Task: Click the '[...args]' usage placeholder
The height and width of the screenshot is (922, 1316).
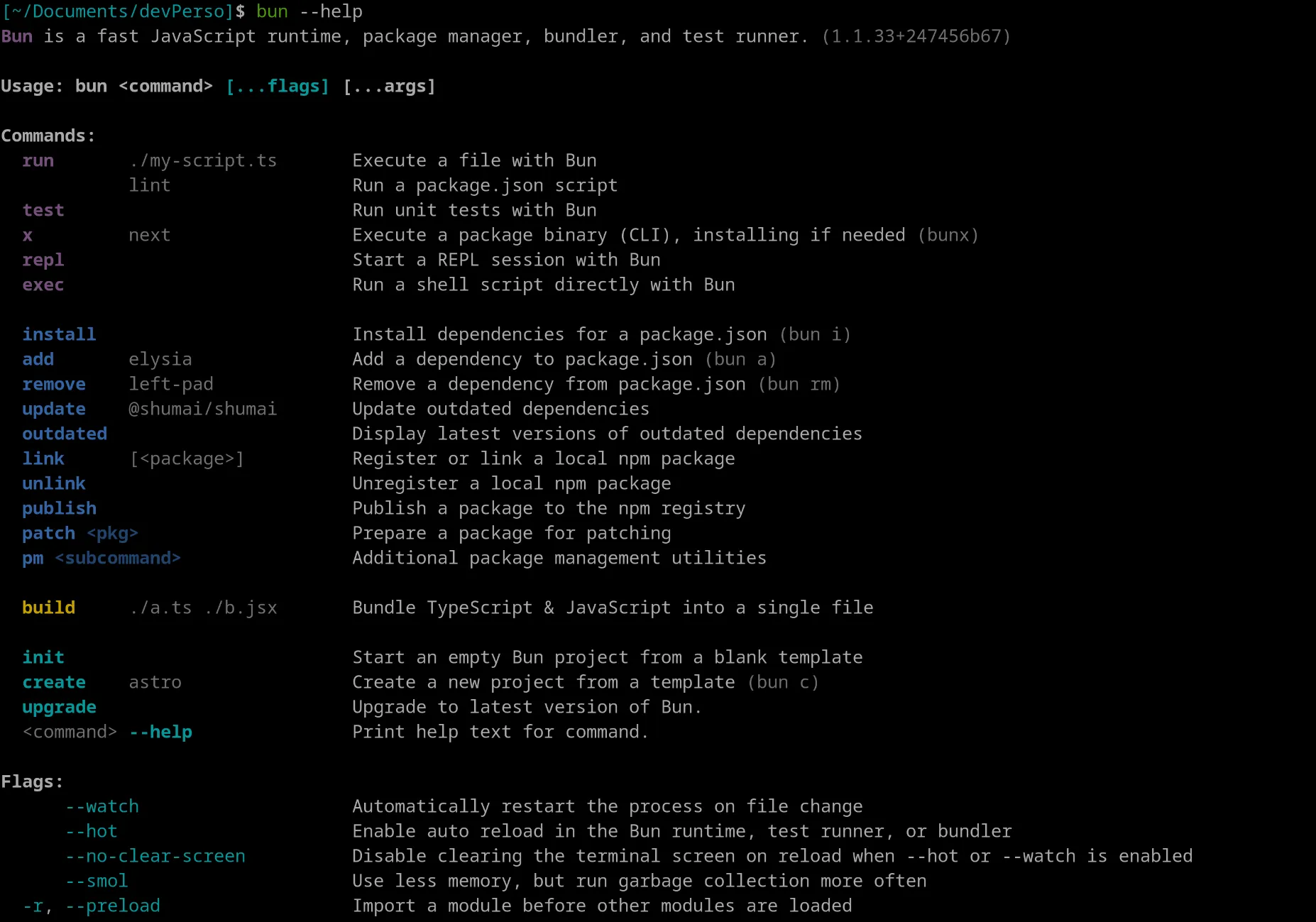Action: [389, 87]
